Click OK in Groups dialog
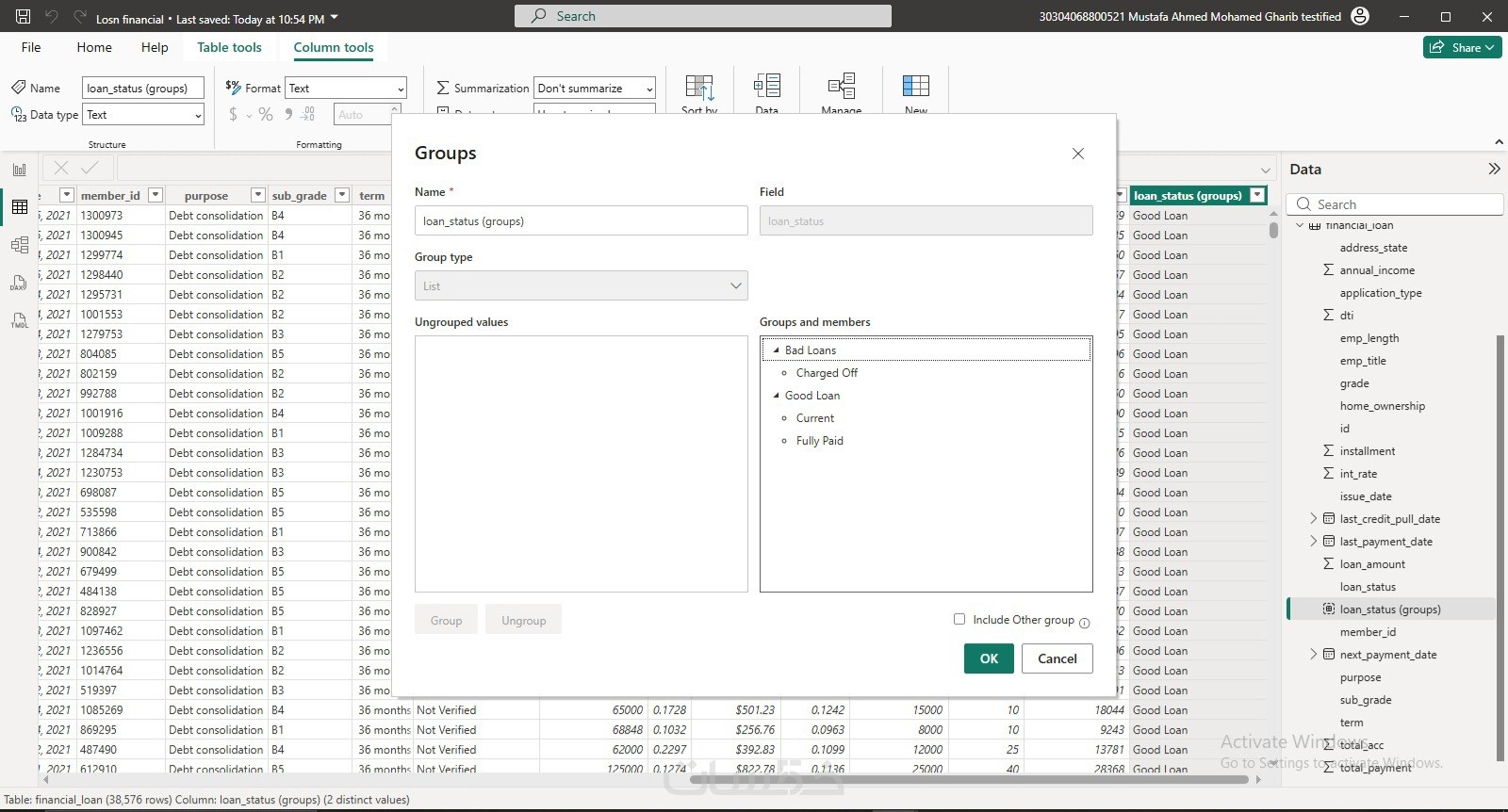Viewport: 1508px width, 812px height. coord(989,658)
